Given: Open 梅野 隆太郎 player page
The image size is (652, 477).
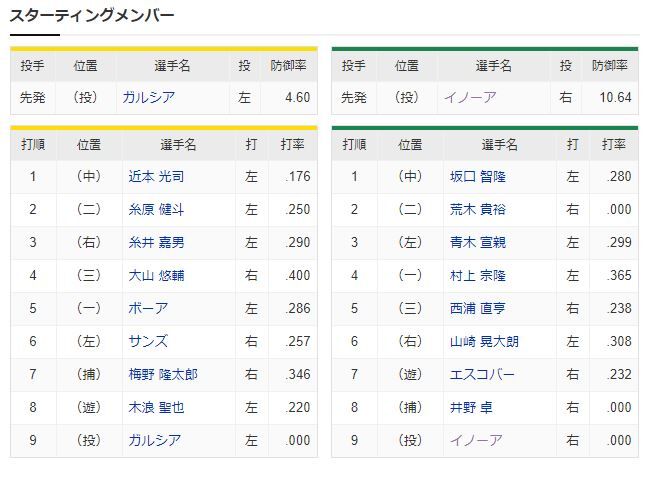Looking at the screenshot, I should (163, 374).
